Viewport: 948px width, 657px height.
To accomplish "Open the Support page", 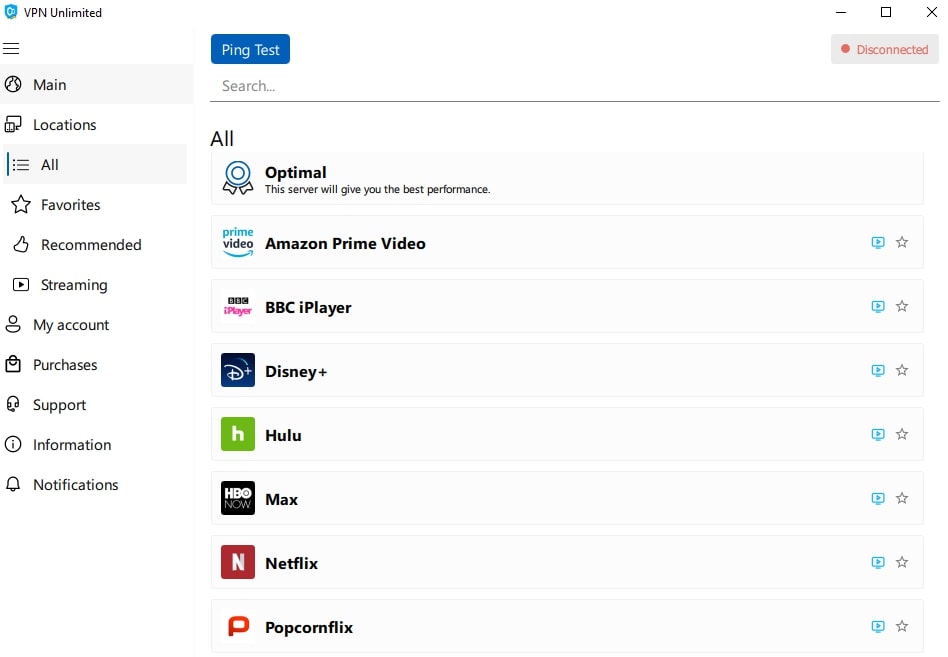I will (x=97, y=404).
